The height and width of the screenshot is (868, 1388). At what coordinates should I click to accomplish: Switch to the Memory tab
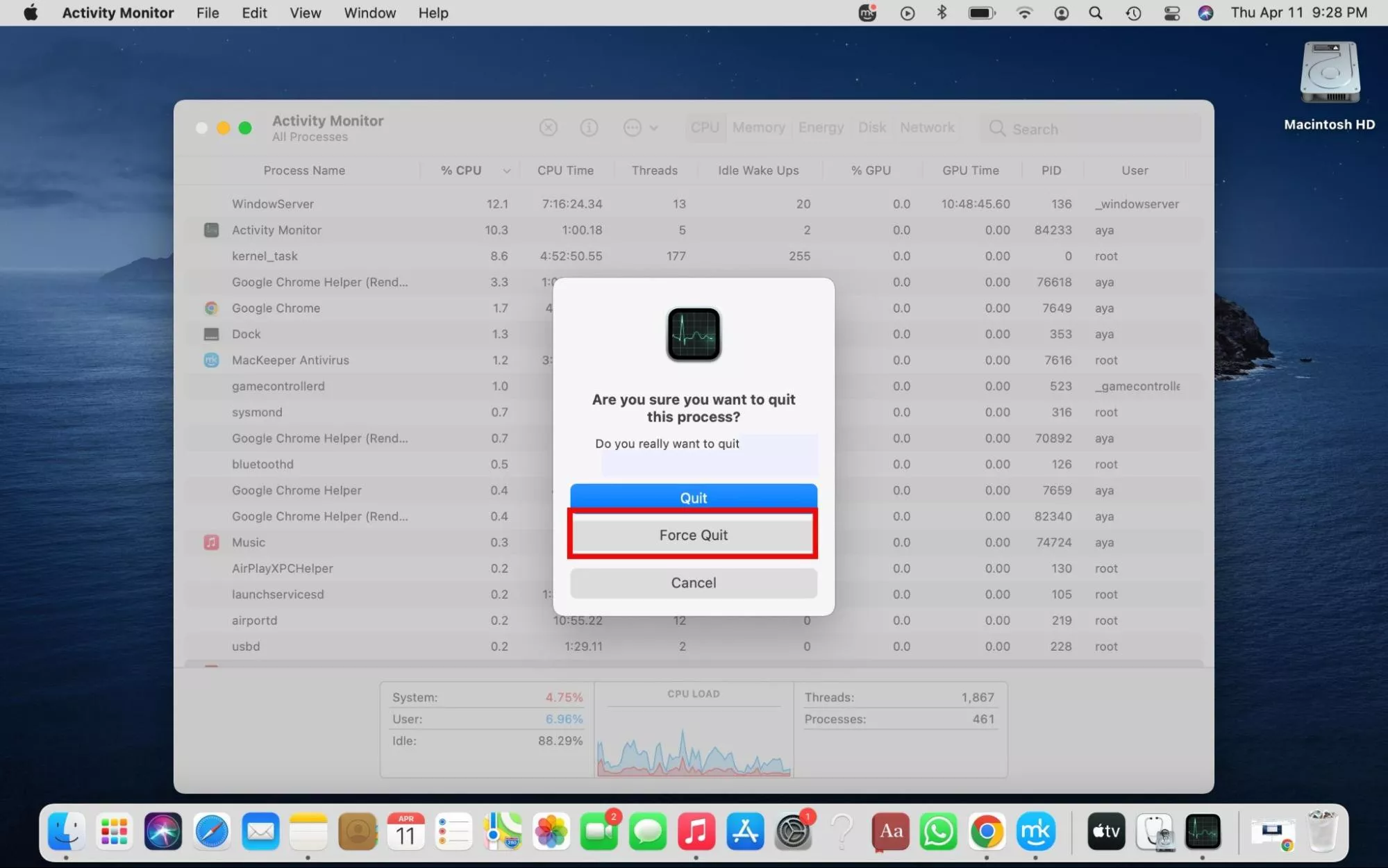click(x=758, y=128)
